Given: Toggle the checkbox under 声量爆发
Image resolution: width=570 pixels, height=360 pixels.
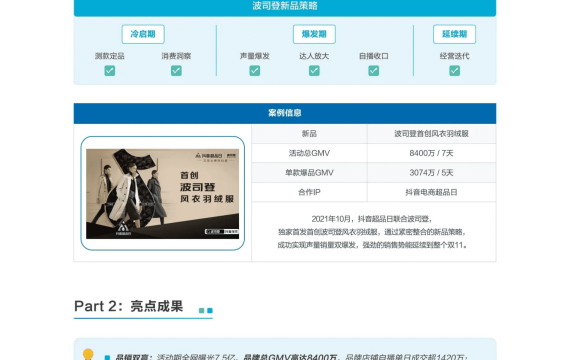Looking at the screenshot, I should (x=255, y=71).
